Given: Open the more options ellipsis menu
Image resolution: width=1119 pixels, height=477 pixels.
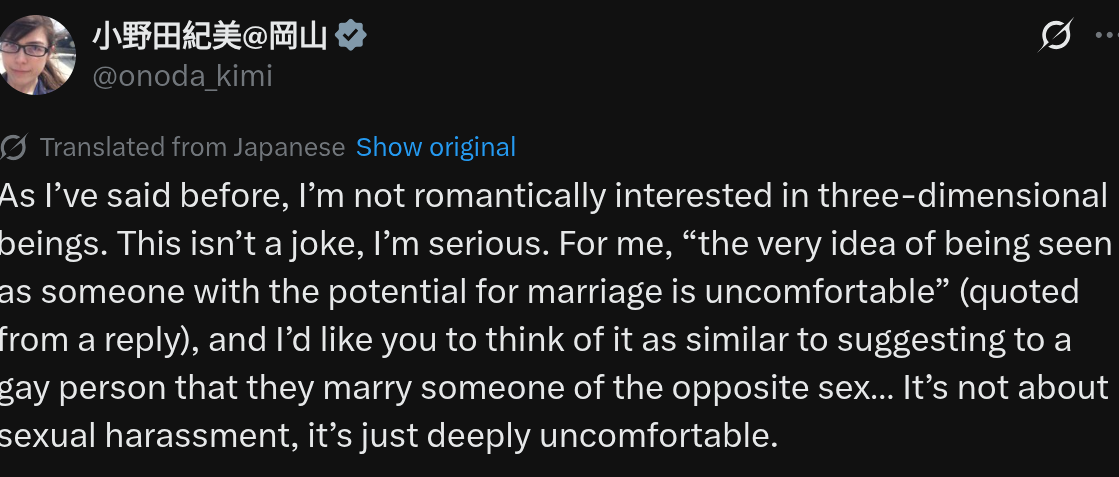Looking at the screenshot, I should click(x=1107, y=37).
